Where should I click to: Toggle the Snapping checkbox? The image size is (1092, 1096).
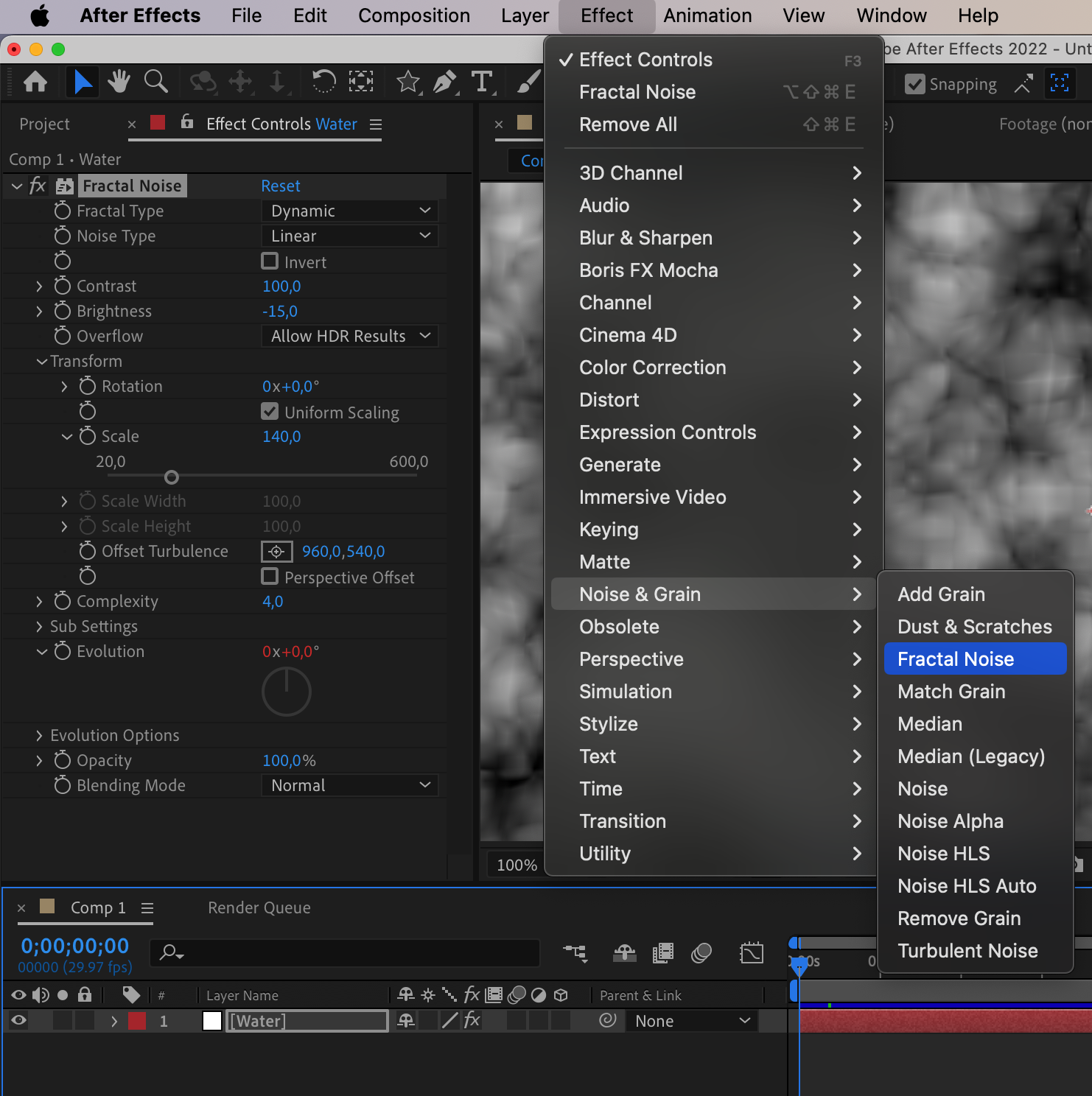pyautogui.click(x=914, y=85)
